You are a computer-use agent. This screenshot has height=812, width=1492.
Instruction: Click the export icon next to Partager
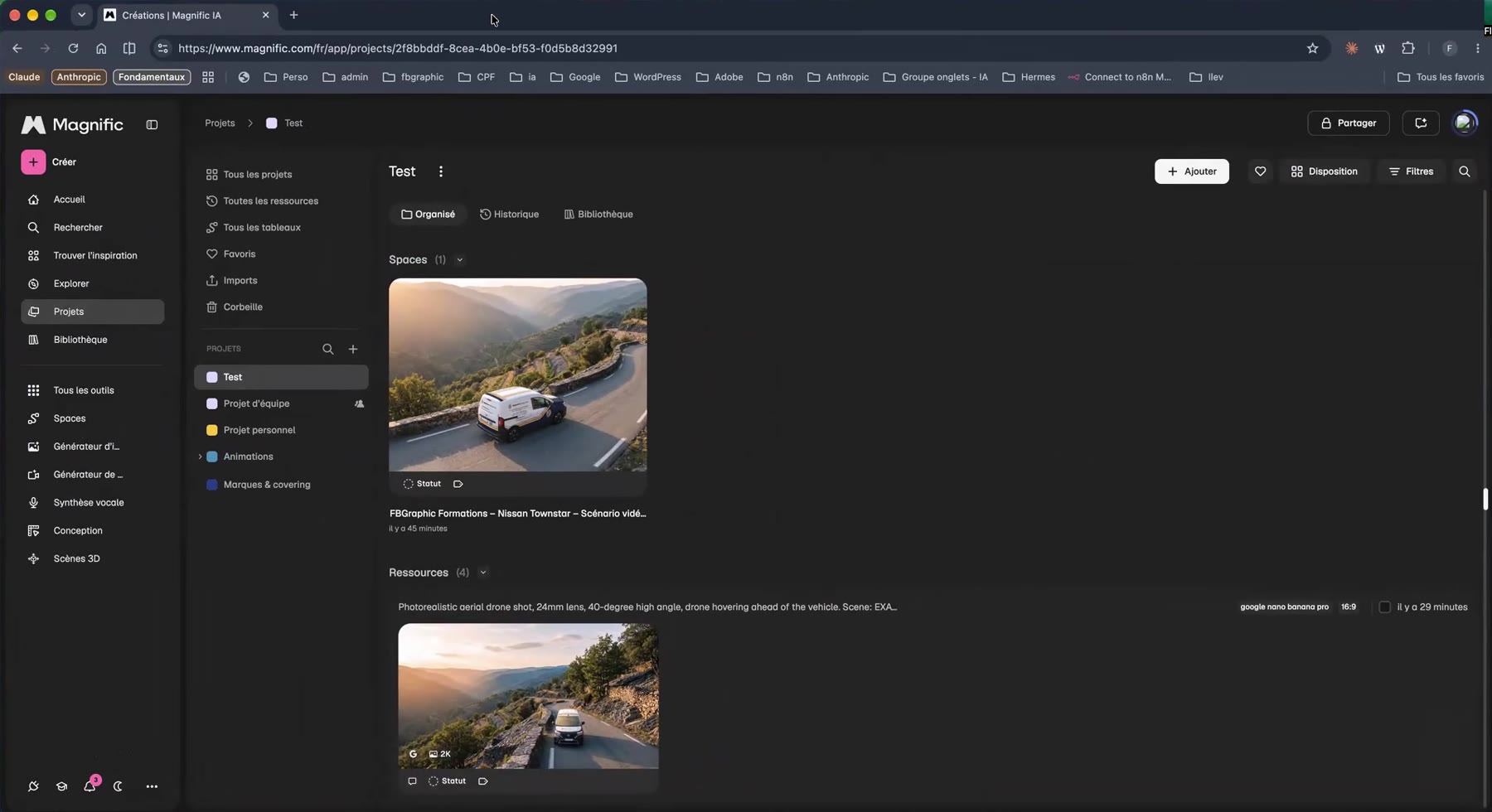(1421, 123)
